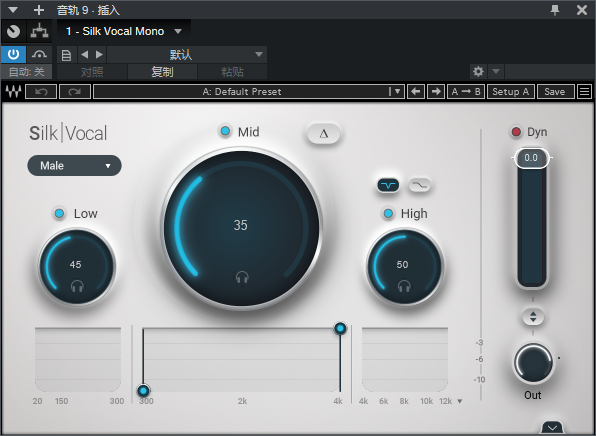This screenshot has width=596, height=436.
Task: Solo the High band with headphones icon
Action: (x=404, y=286)
